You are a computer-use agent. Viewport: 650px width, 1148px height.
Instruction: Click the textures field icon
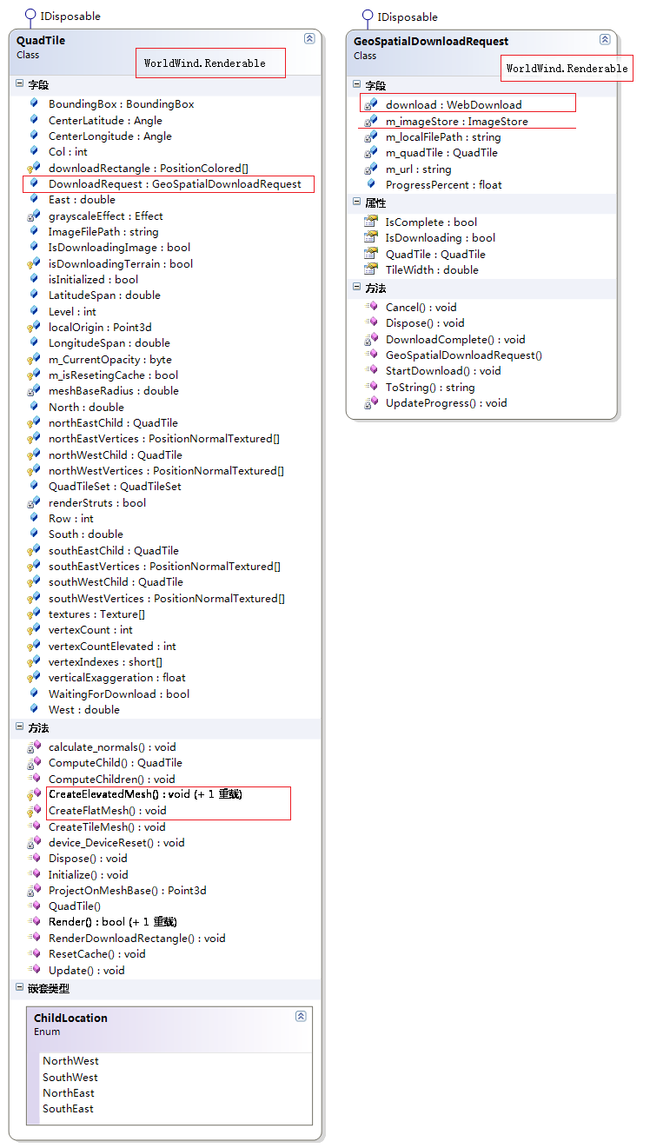point(34,614)
